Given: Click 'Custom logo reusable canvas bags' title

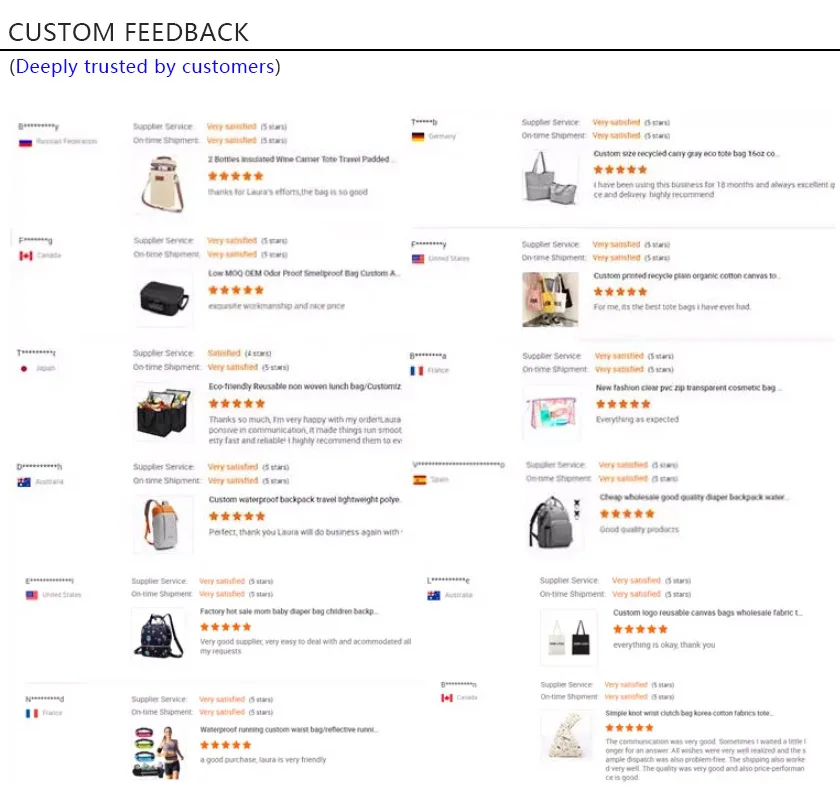Looking at the screenshot, I should pos(707,613).
